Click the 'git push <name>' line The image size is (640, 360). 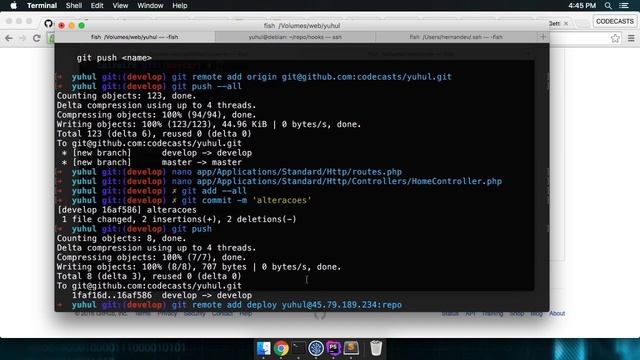(114, 58)
